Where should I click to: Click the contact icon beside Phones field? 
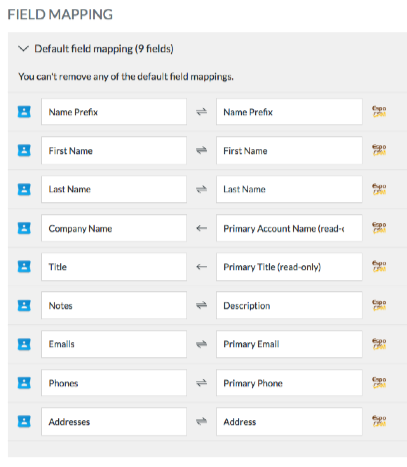pyautogui.click(x=24, y=383)
